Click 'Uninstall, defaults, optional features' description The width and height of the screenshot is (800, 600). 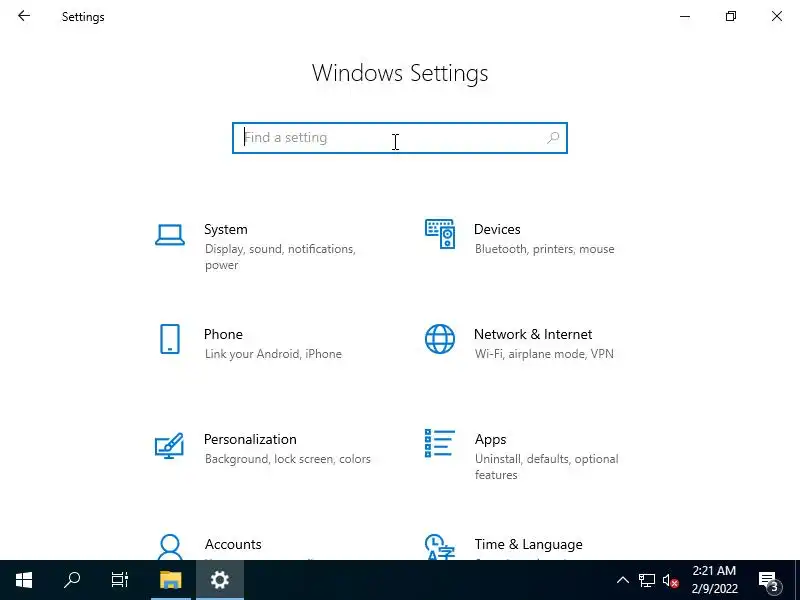[546, 467]
